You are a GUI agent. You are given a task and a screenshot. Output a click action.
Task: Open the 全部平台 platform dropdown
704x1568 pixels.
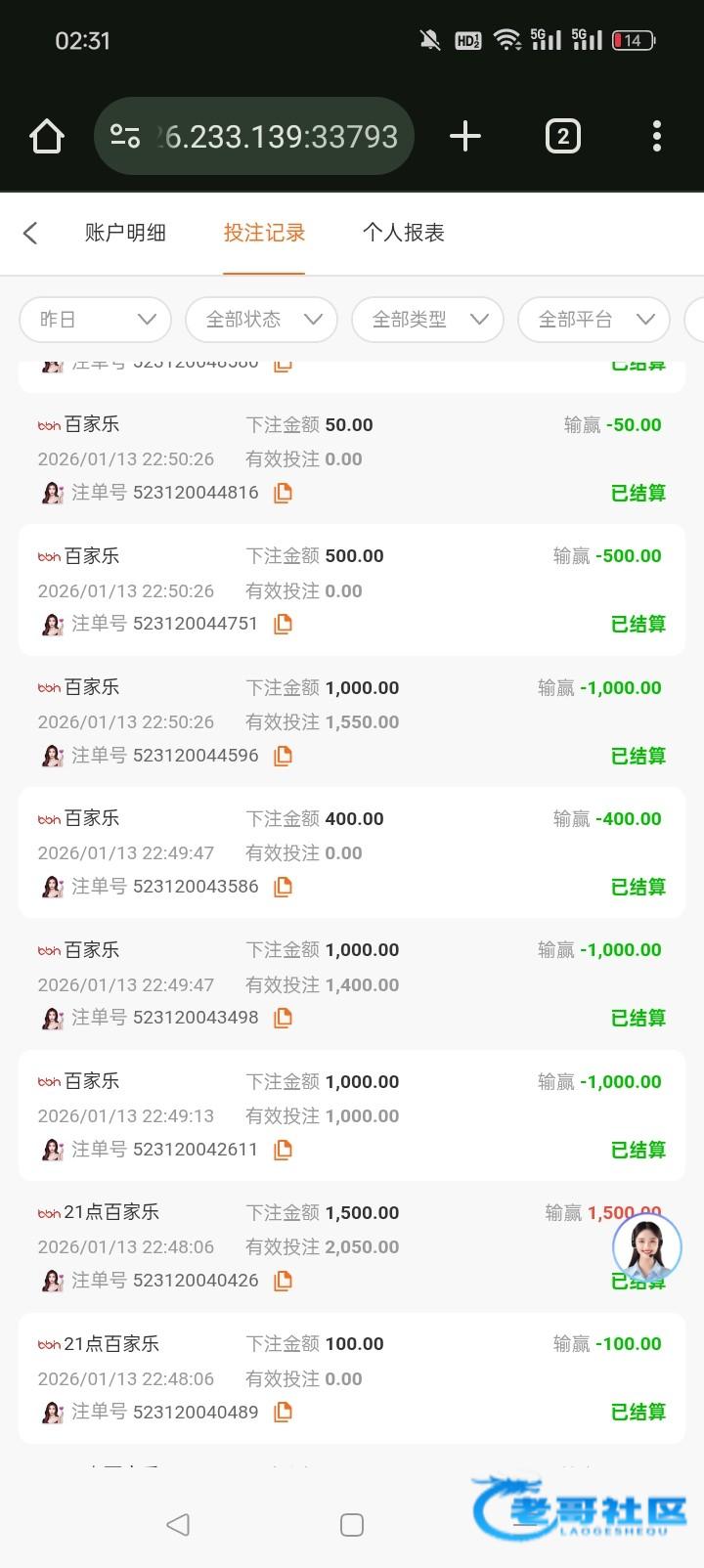(x=594, y=320)
